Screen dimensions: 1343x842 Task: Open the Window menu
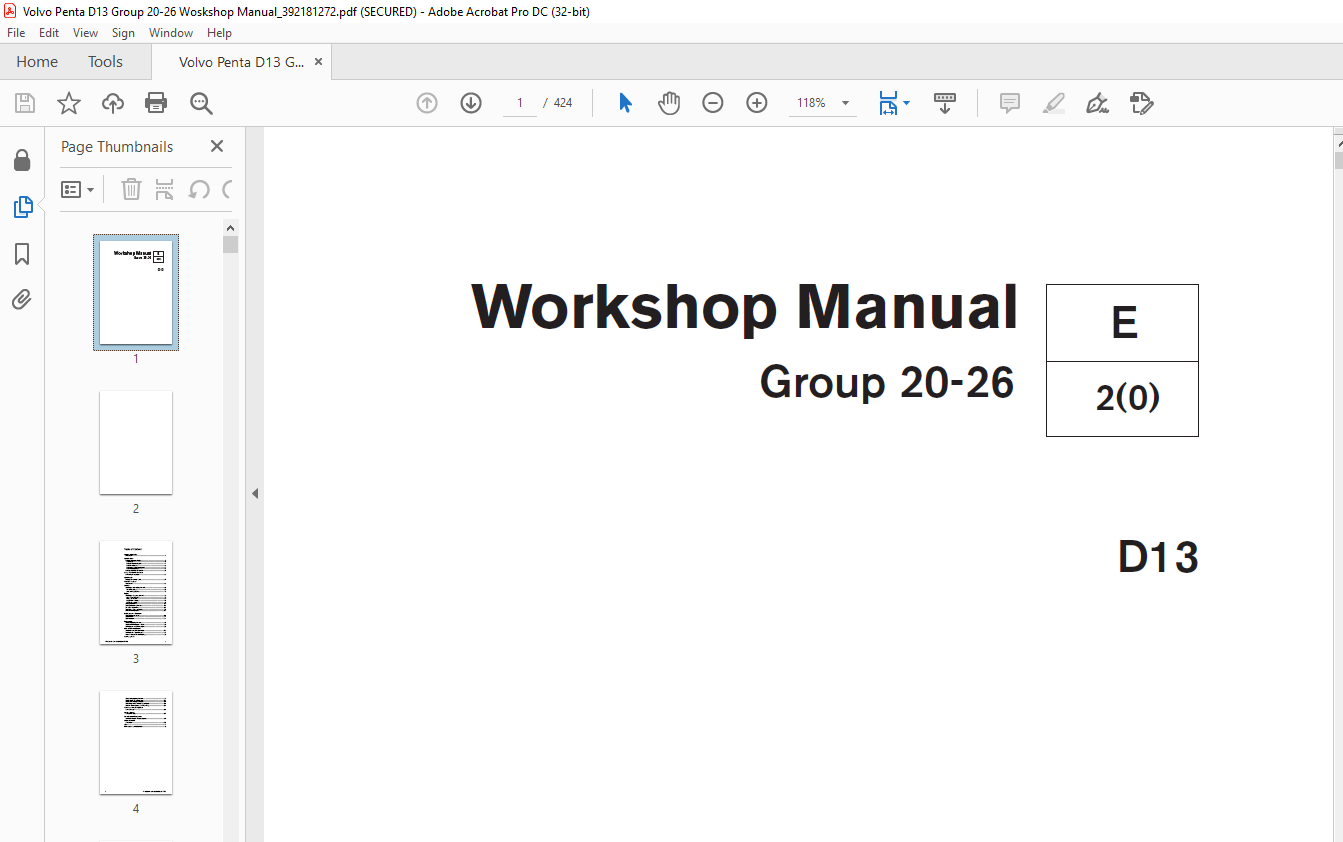click(171, 33)
